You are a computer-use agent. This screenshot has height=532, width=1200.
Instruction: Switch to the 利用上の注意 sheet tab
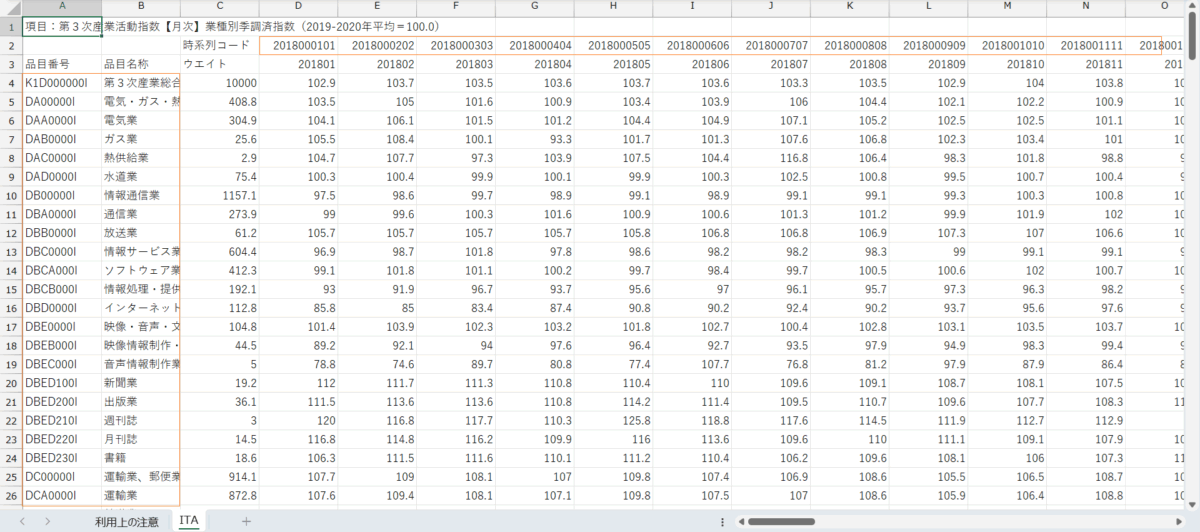pos(126,521)
